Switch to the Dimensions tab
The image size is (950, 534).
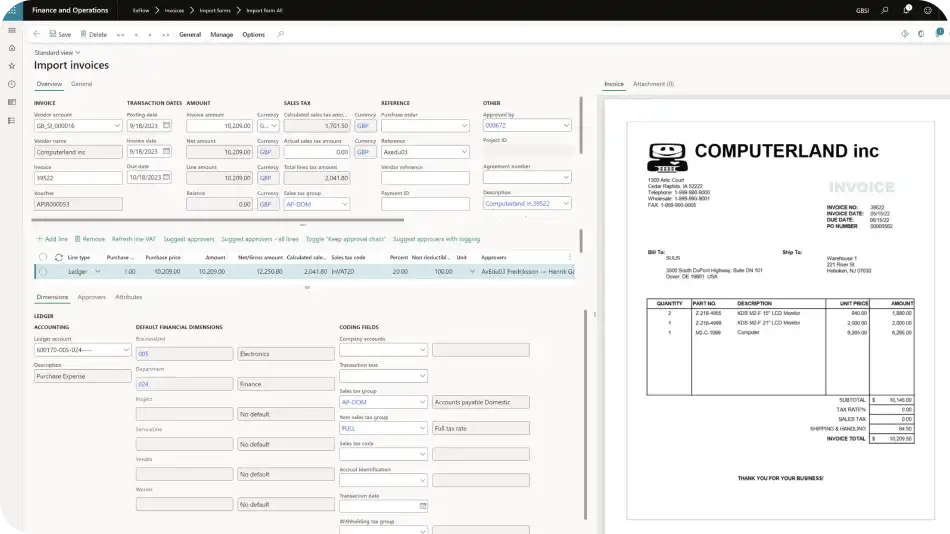tap(52, 297)
